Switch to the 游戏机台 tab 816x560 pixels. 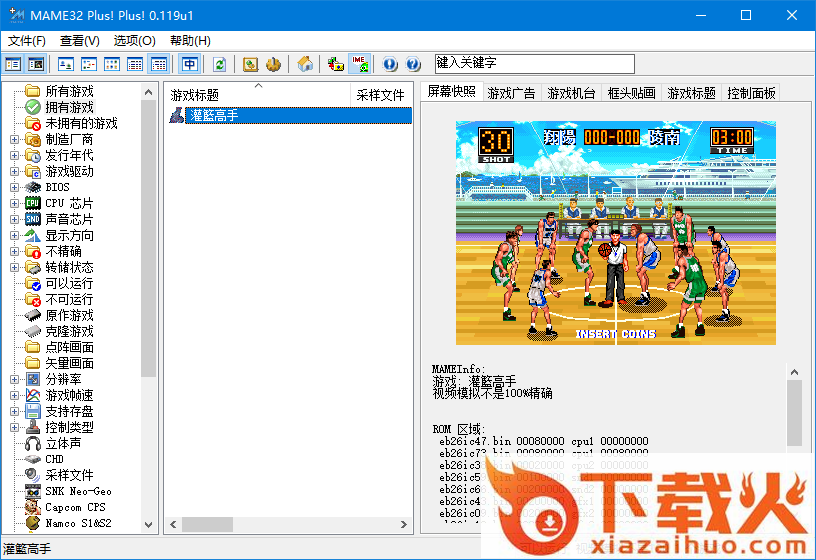click(571, 93)
